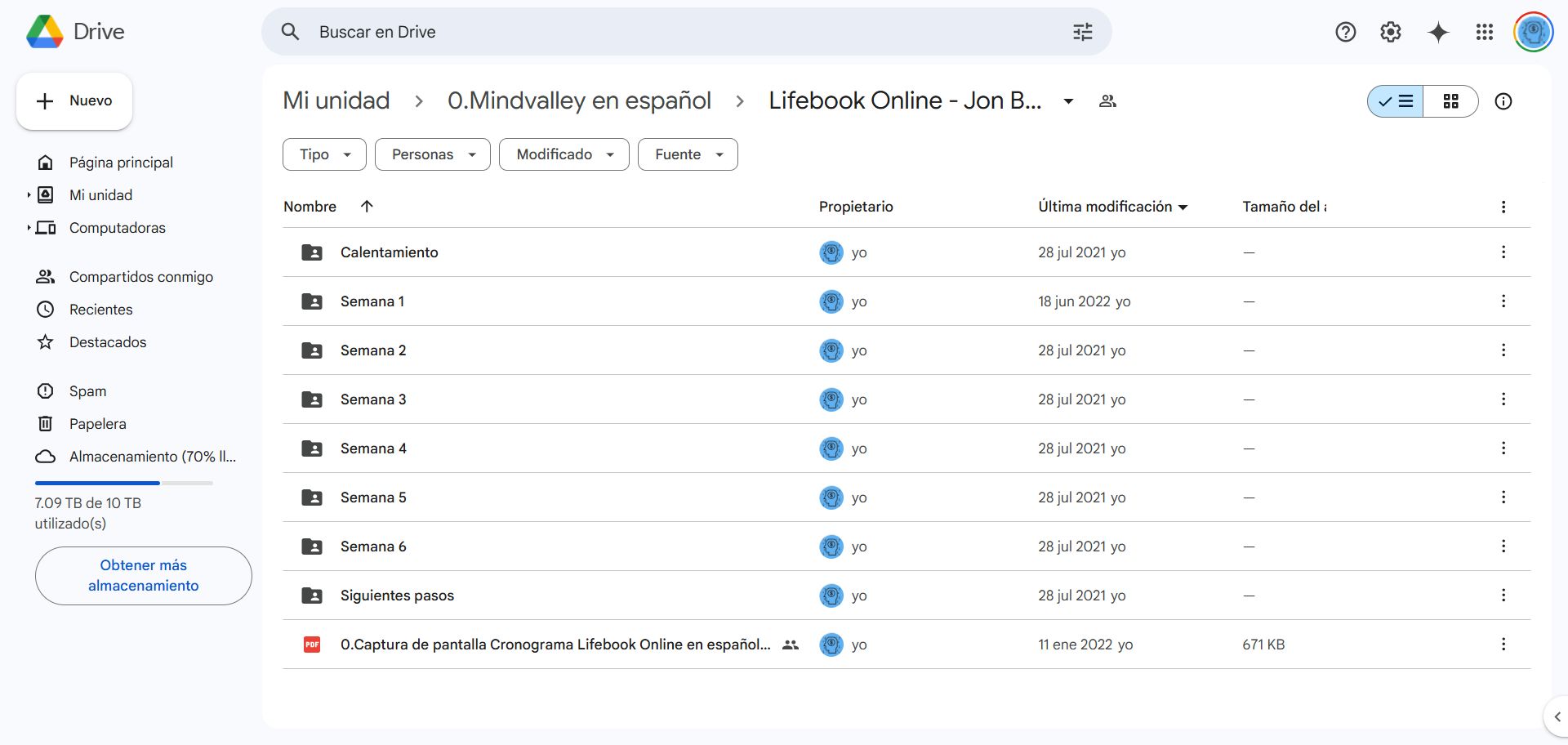This screenshot has width=1568, height=745.
Task: Focus the Buscar en Drive search field
Action: (x=686, y=32)
